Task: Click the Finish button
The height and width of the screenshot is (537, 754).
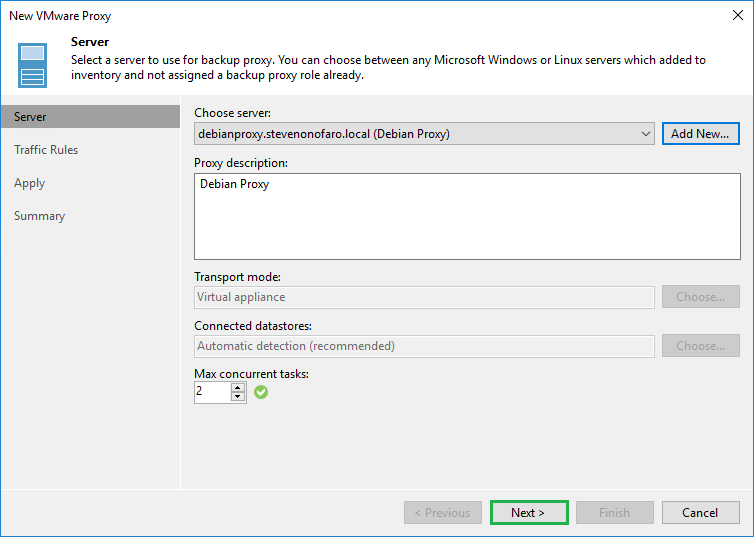Action: [x=614, y=513]
